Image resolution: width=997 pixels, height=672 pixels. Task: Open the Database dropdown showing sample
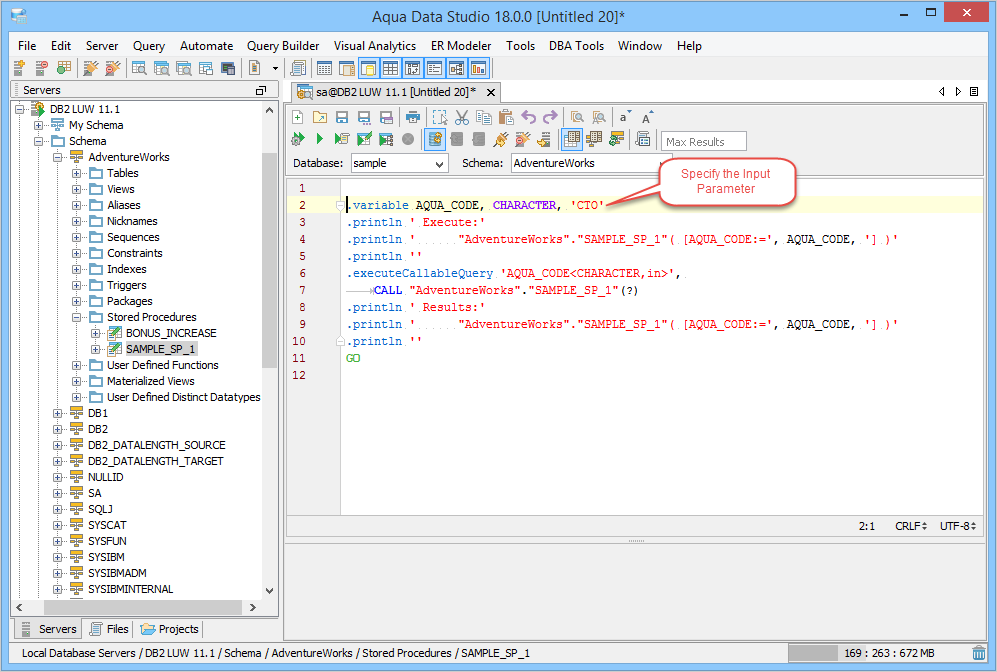pyautogui.click(x=398, y=163)
